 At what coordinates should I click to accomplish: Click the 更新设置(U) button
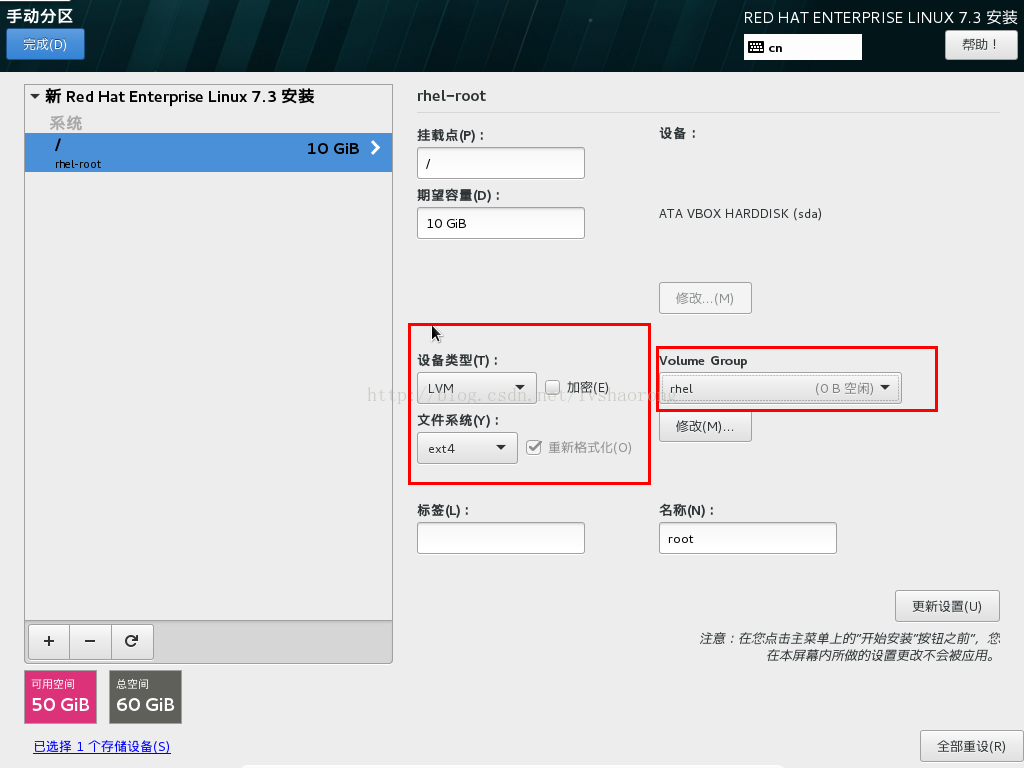tap(947, 606)
